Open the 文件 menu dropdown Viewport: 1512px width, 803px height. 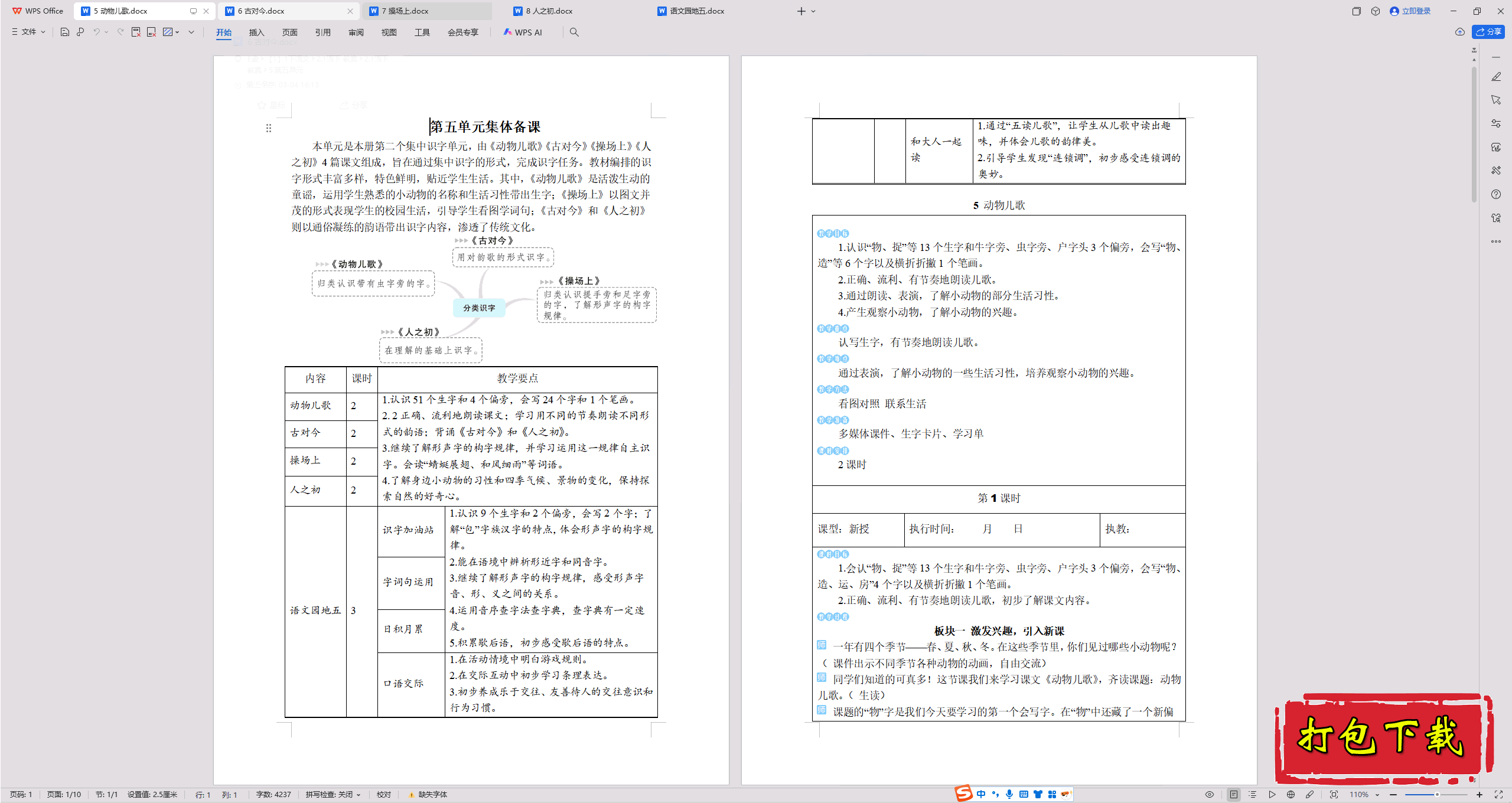(28, 32)
